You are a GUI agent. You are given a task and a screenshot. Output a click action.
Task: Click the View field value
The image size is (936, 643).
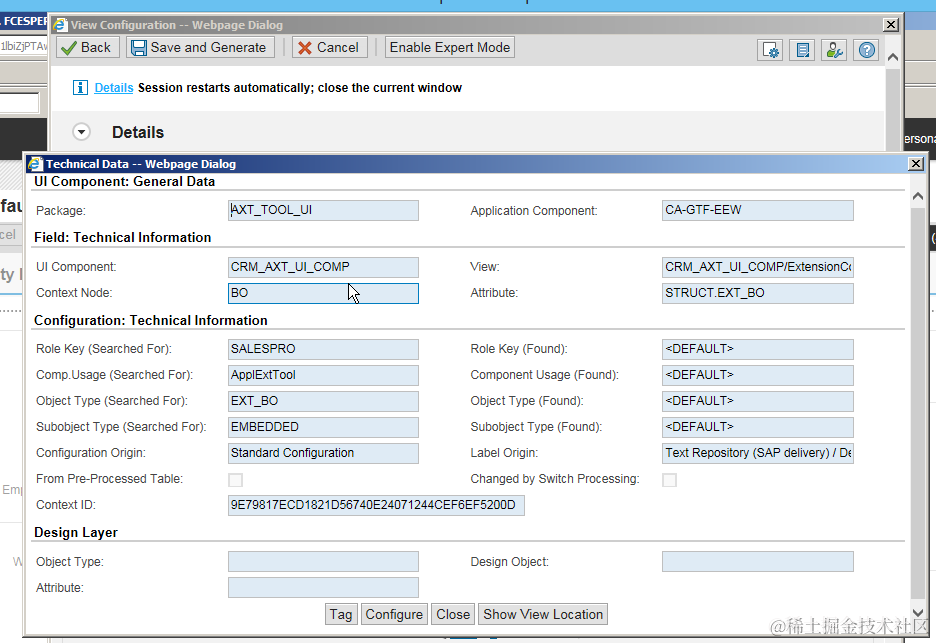pyautogui.click(x=758, y=267)
